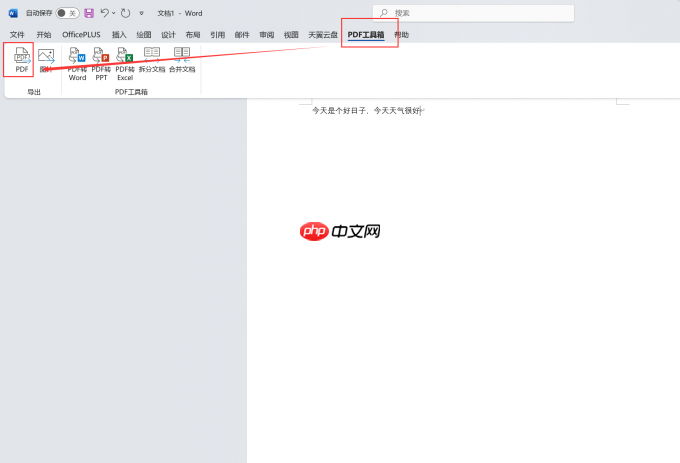Open PDF to Word converter

77,64
